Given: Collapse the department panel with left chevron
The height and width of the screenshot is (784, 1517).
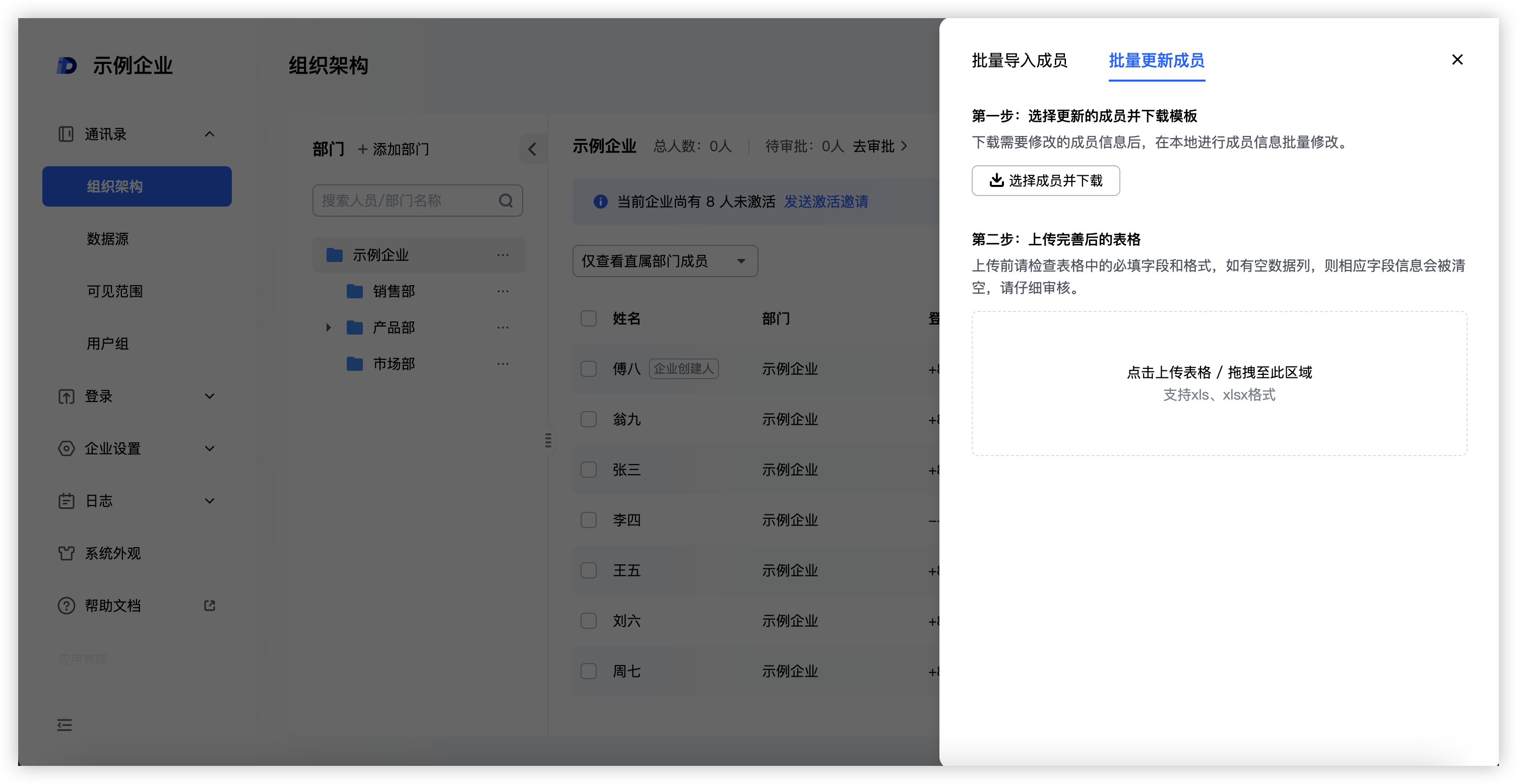Looking at the screenshot, I should pos(532,149).
